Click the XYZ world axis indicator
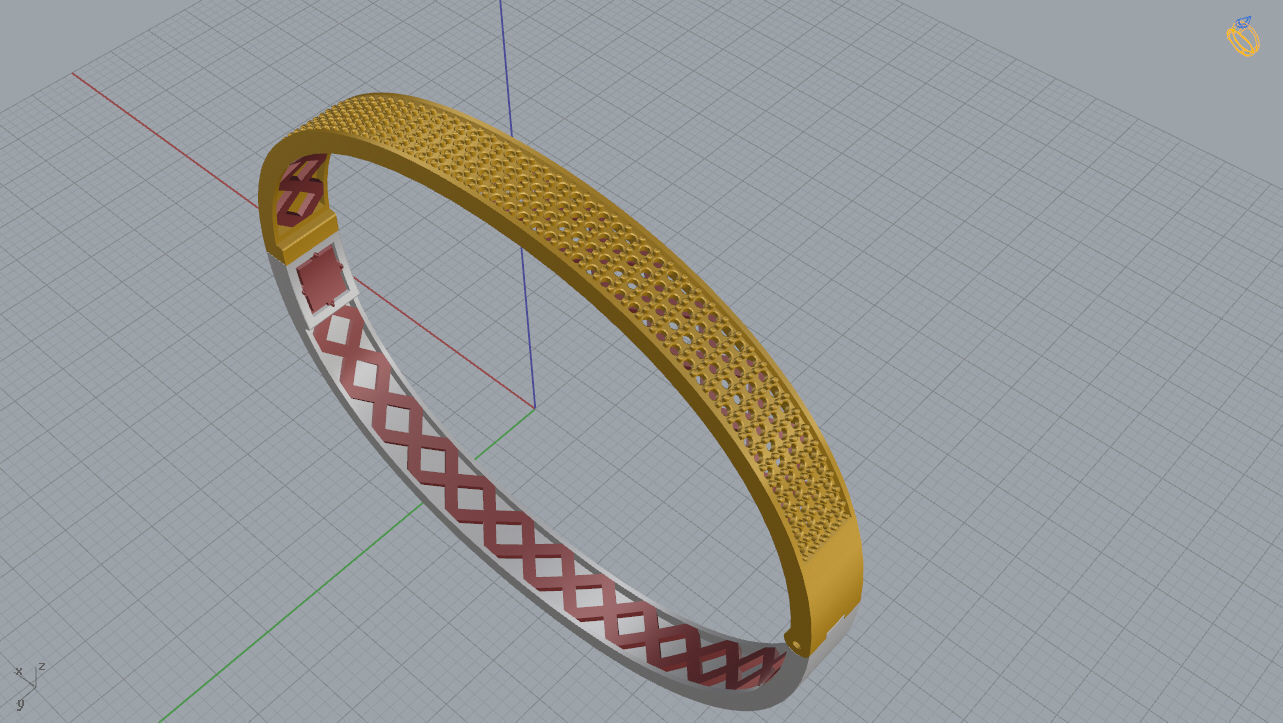Viewport: 1283px width, 723px height. coord(31,684)
